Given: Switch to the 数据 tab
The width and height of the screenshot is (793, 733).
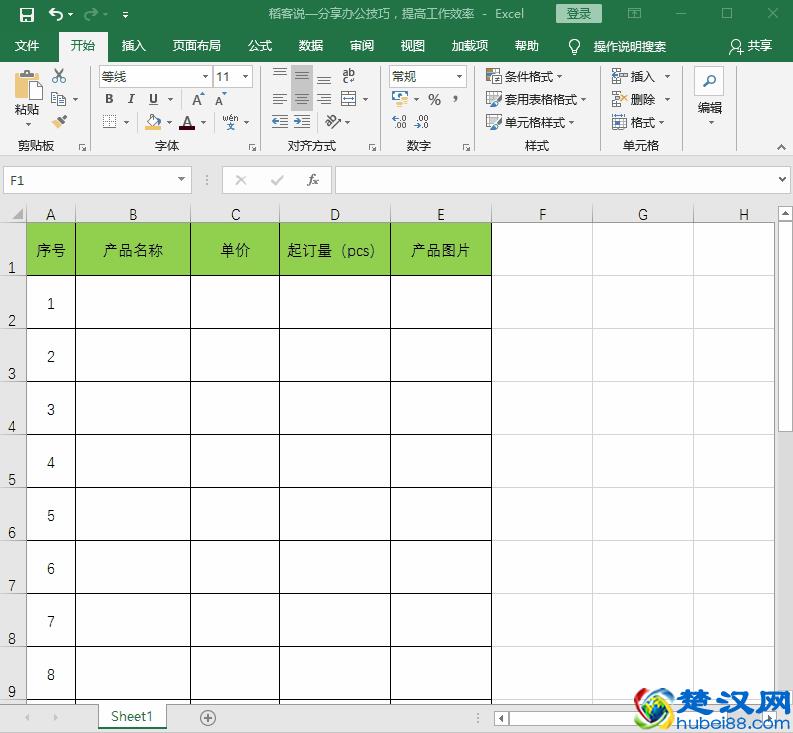Looking at the screenshot, I should pos(311,46).
